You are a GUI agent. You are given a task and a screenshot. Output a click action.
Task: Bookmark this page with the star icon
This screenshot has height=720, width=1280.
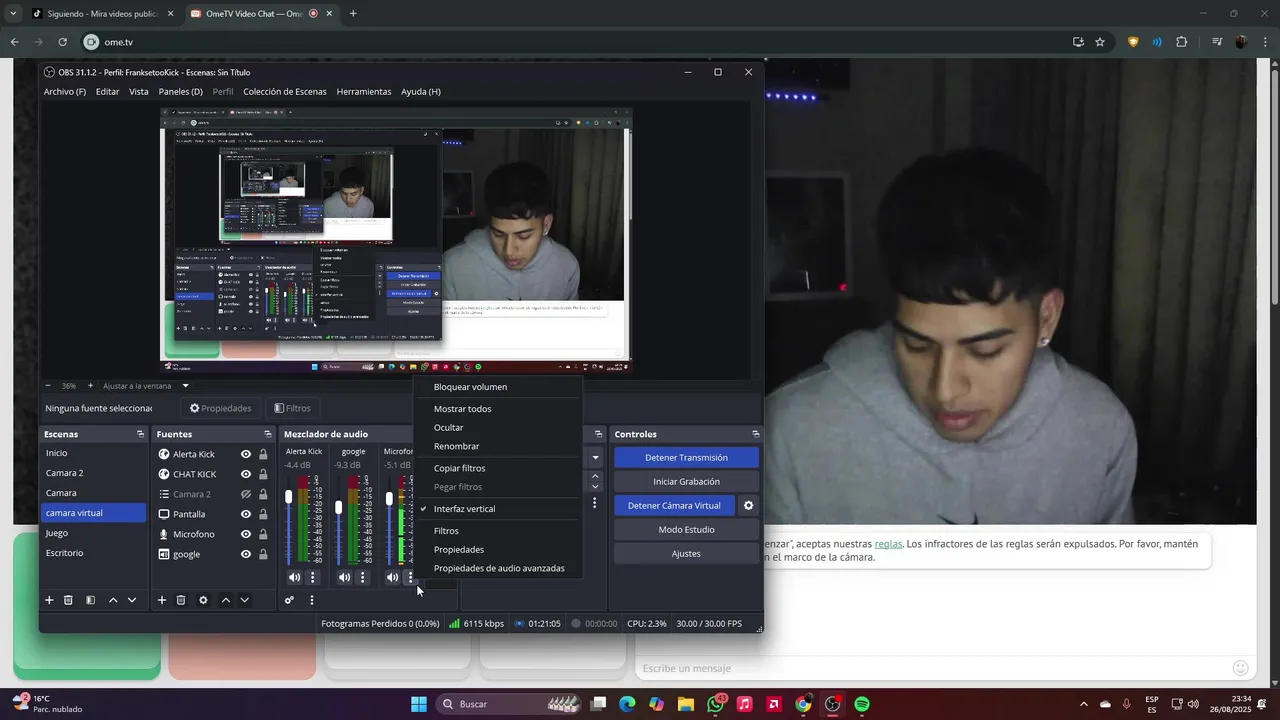pyautogui.click(x=1100, y=42)
